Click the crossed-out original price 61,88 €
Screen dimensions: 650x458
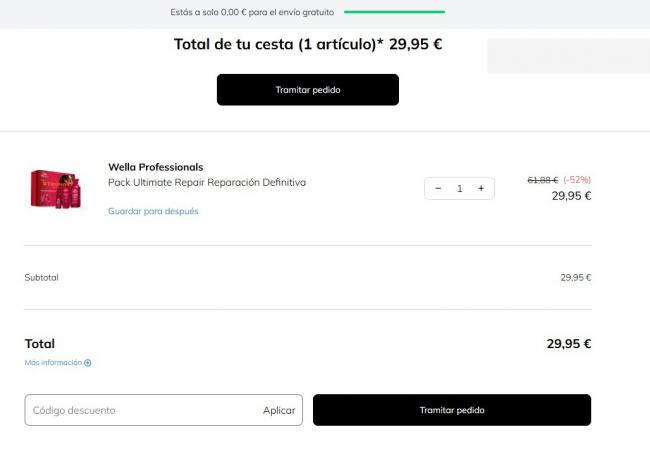click(x=542, y=180)
